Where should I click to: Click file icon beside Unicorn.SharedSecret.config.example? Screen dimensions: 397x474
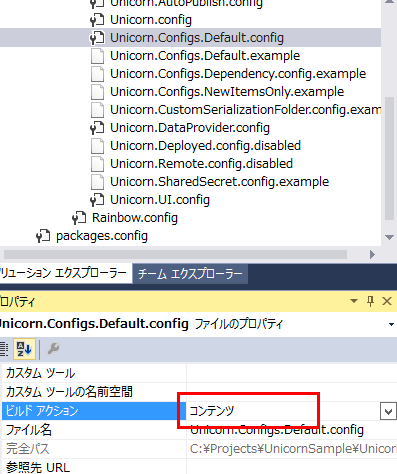coord(98,182)
